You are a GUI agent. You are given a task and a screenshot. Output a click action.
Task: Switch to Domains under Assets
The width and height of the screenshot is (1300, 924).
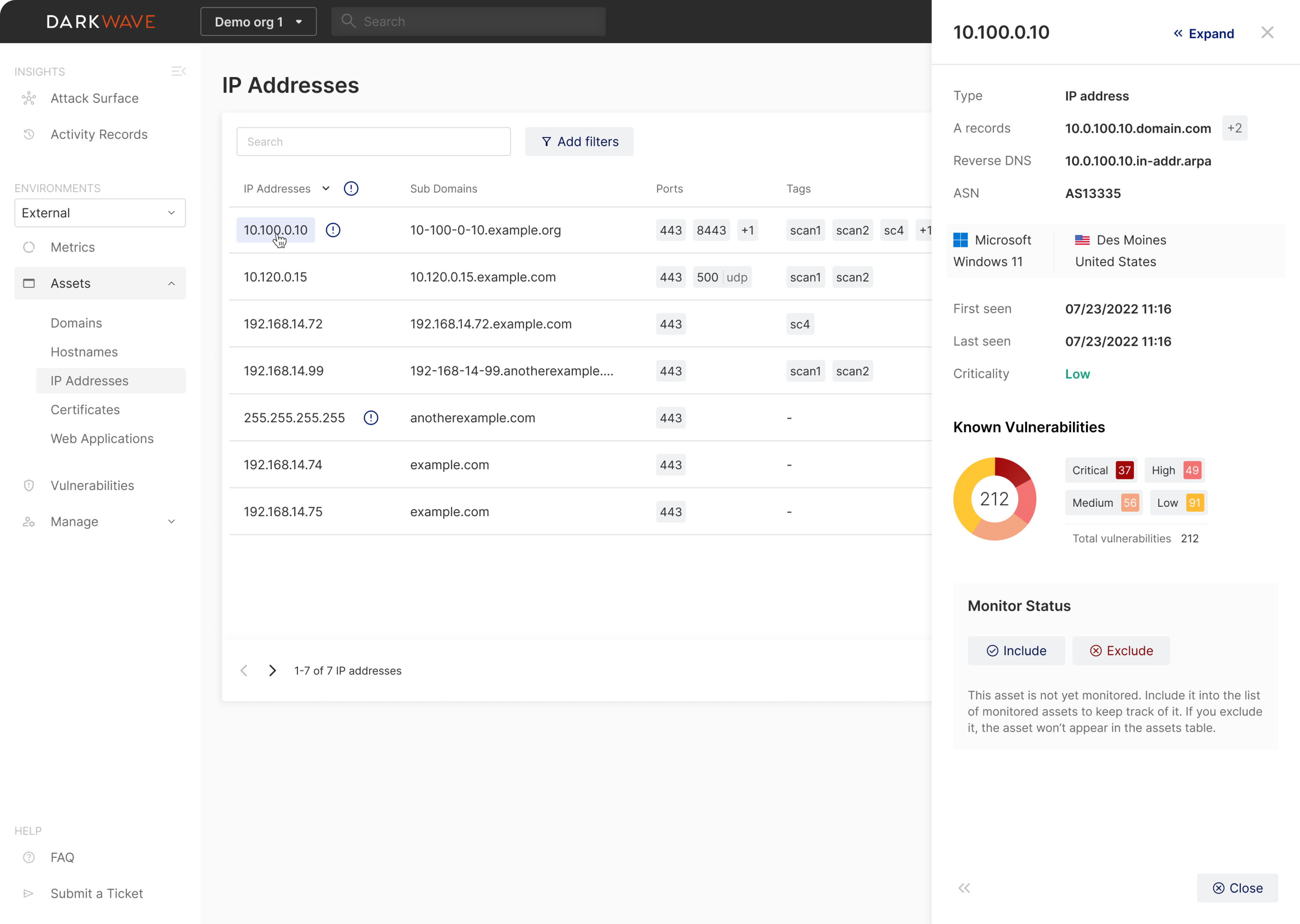76,323
